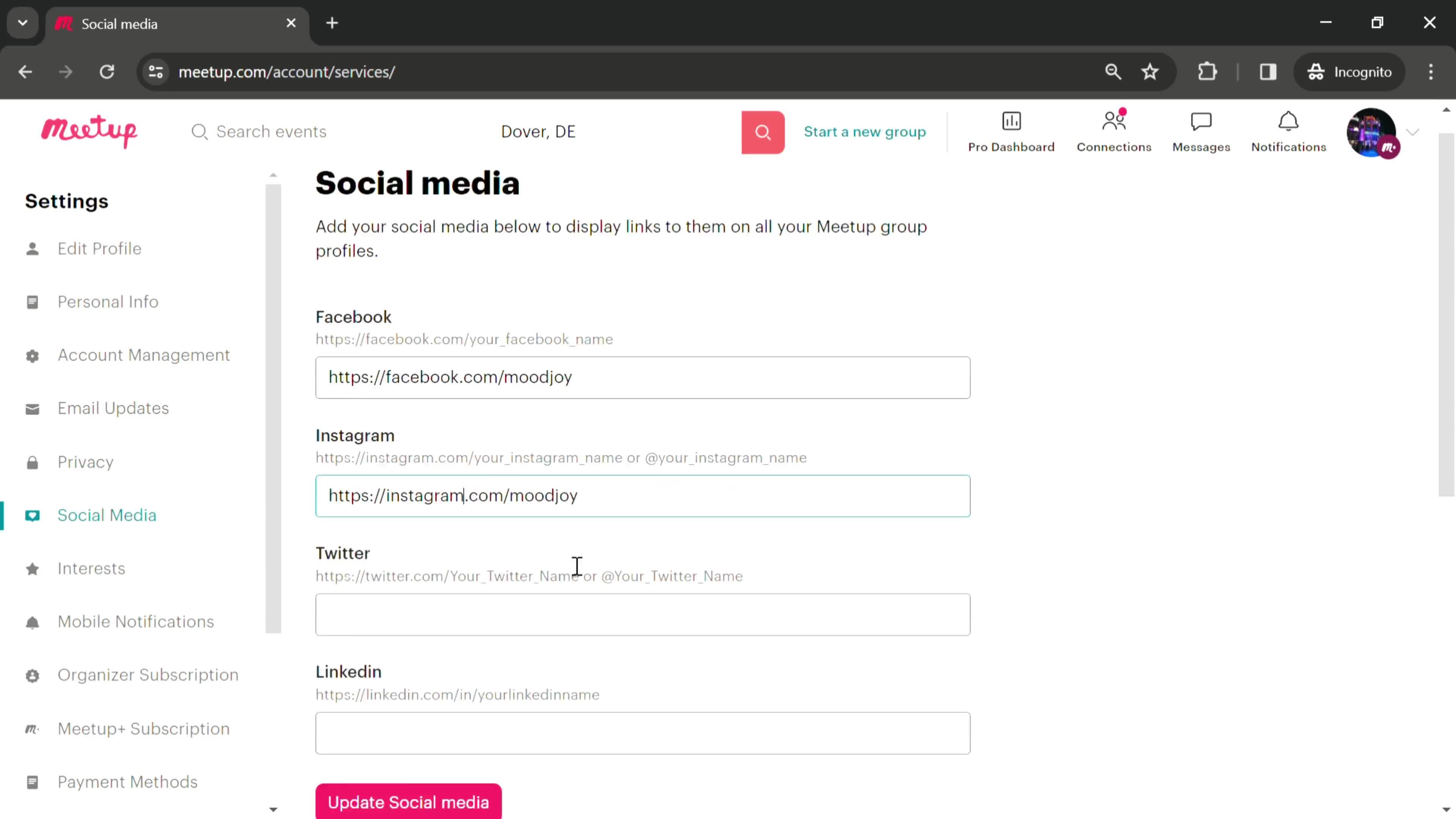Click Update Social media button
Image resolution: width=1456 pixels, height=819 pixels.
[408, 802]
